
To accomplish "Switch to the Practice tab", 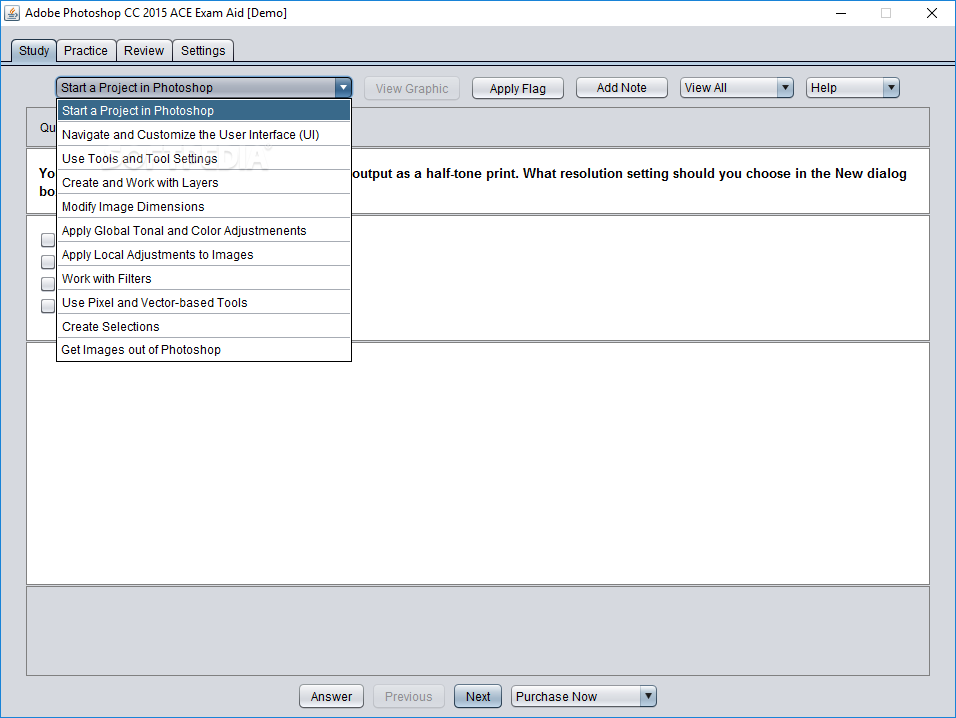I will coord(86,51).
